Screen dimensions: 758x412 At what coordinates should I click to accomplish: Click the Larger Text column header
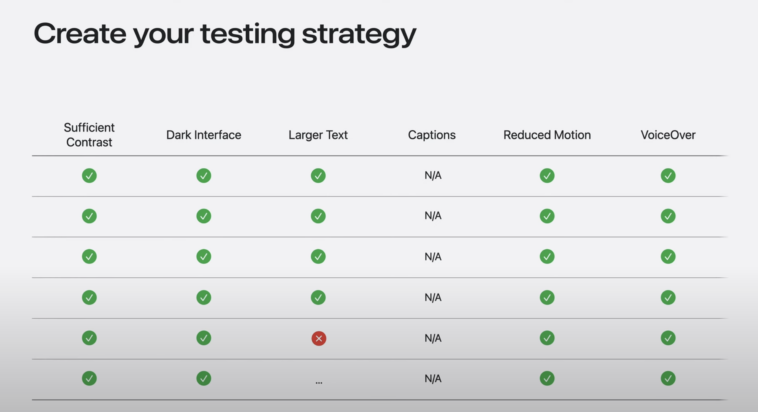[318, 135]
